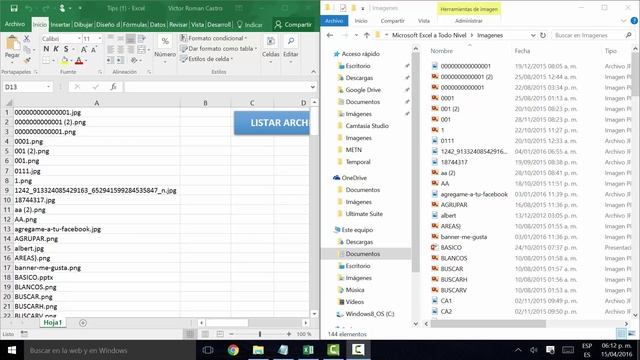Select Google Drive in quick access

pyautogui.click(x=363, y=90)
